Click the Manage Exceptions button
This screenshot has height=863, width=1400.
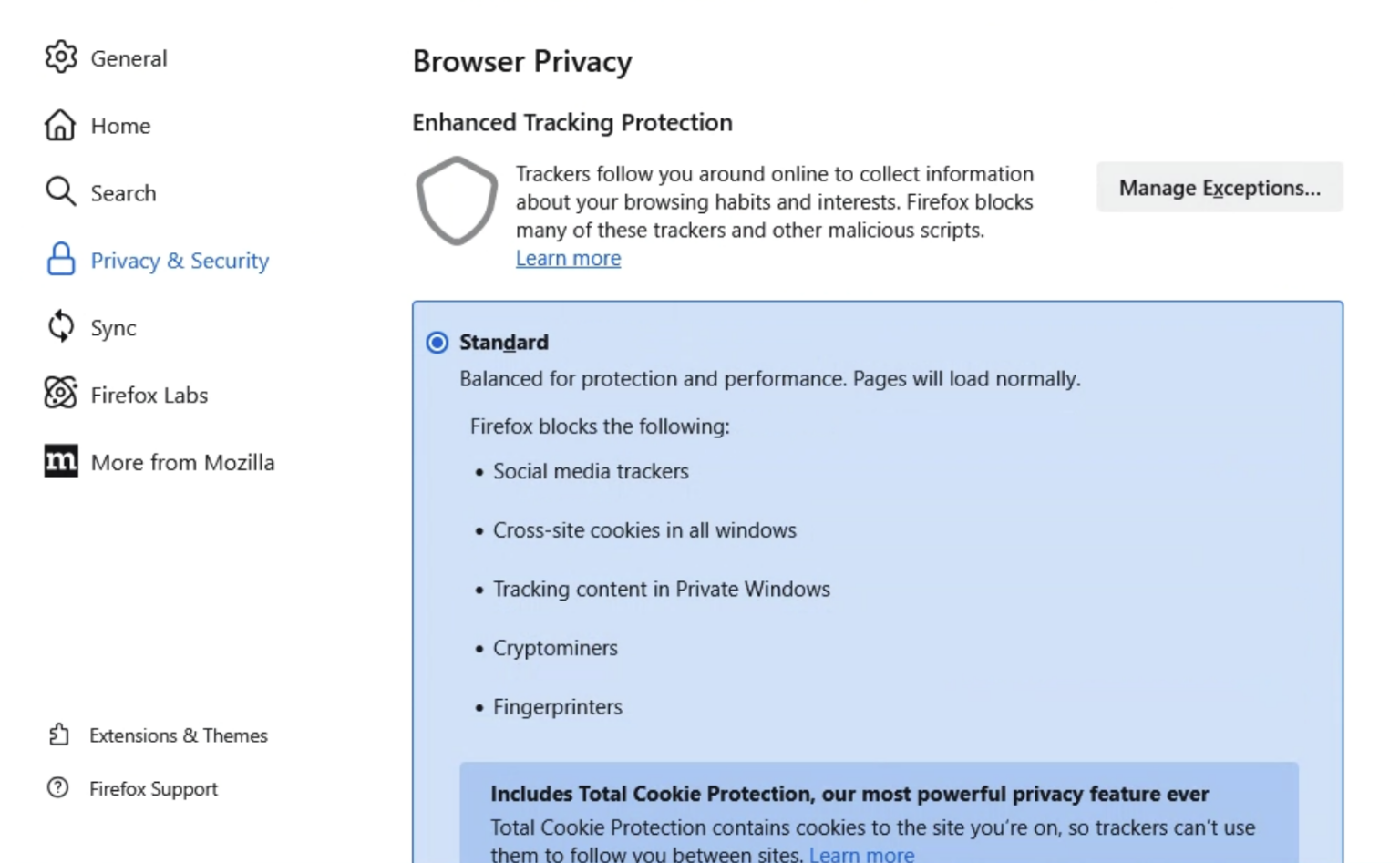[x=1220, y=188]
